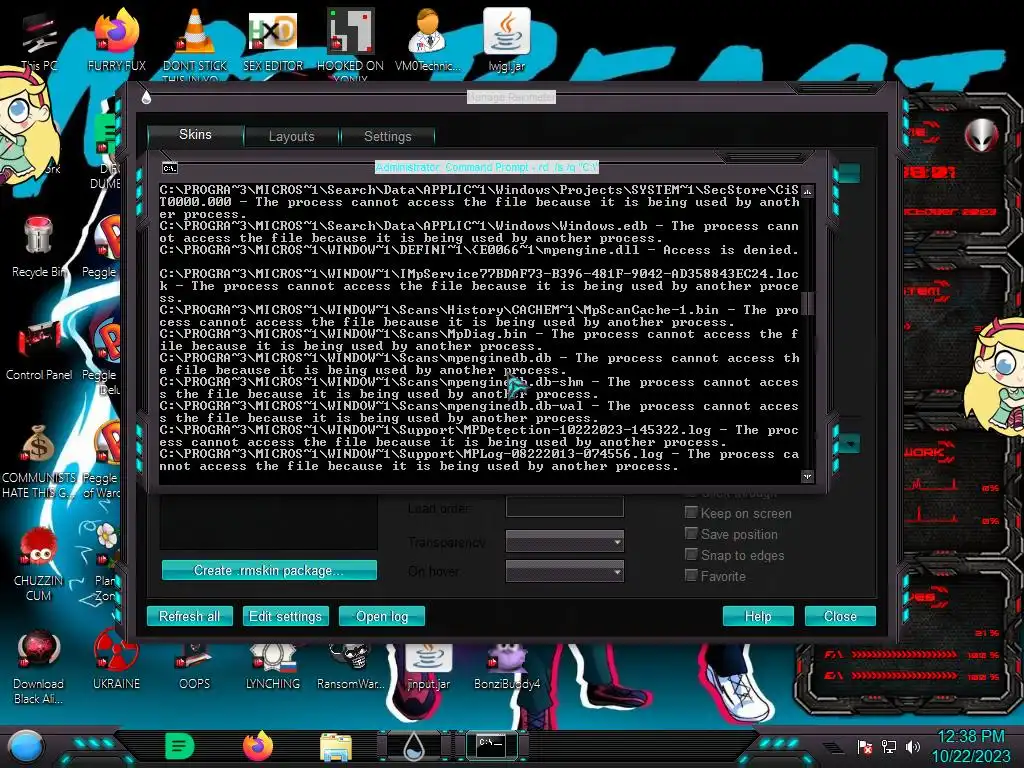This screenshot has height=768, width=1024.
Task: Click Create .rmskin package button
Action: pyautogui.click(x=269, y=570)
